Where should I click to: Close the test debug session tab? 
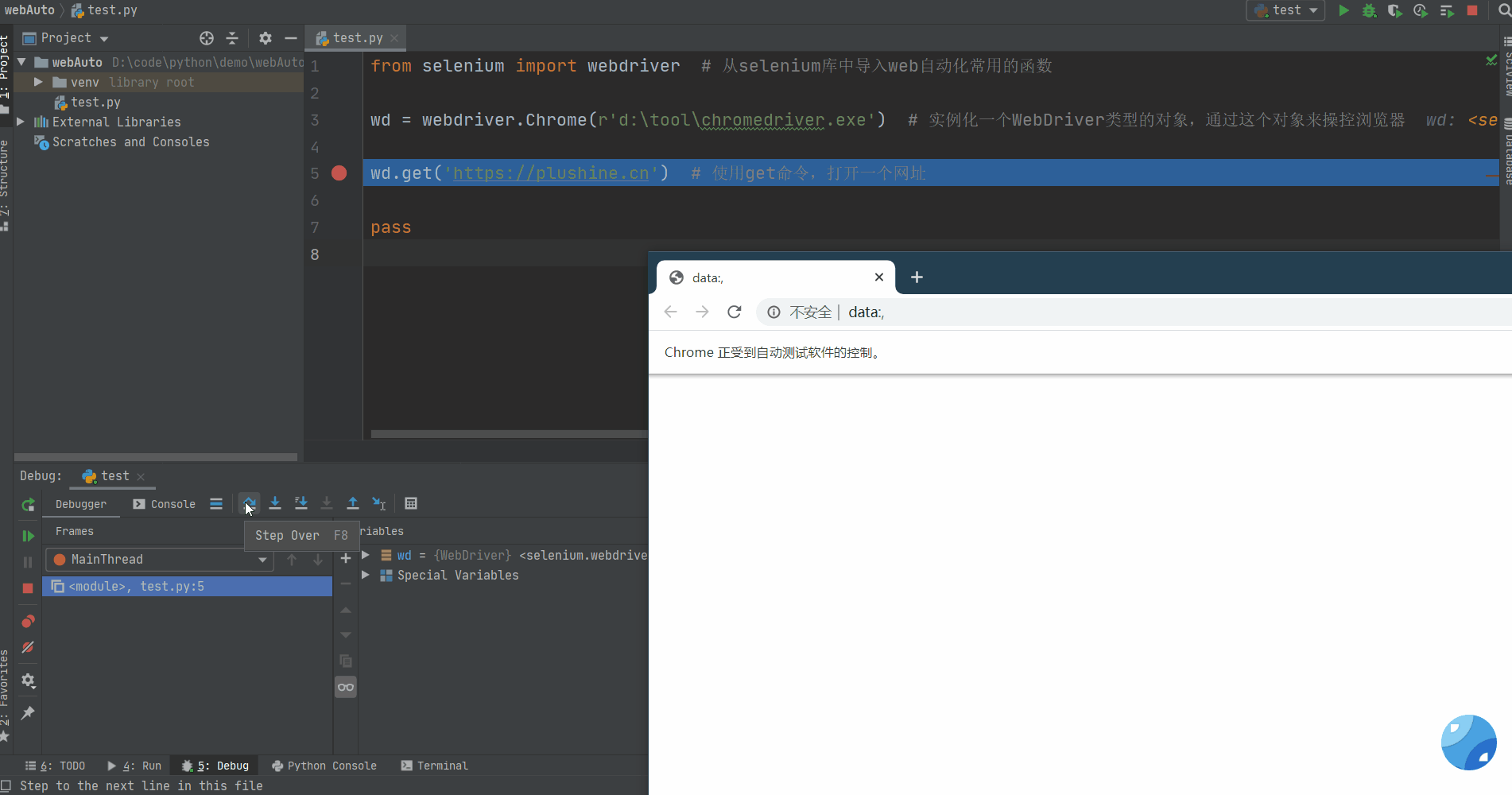coord(141,476)
